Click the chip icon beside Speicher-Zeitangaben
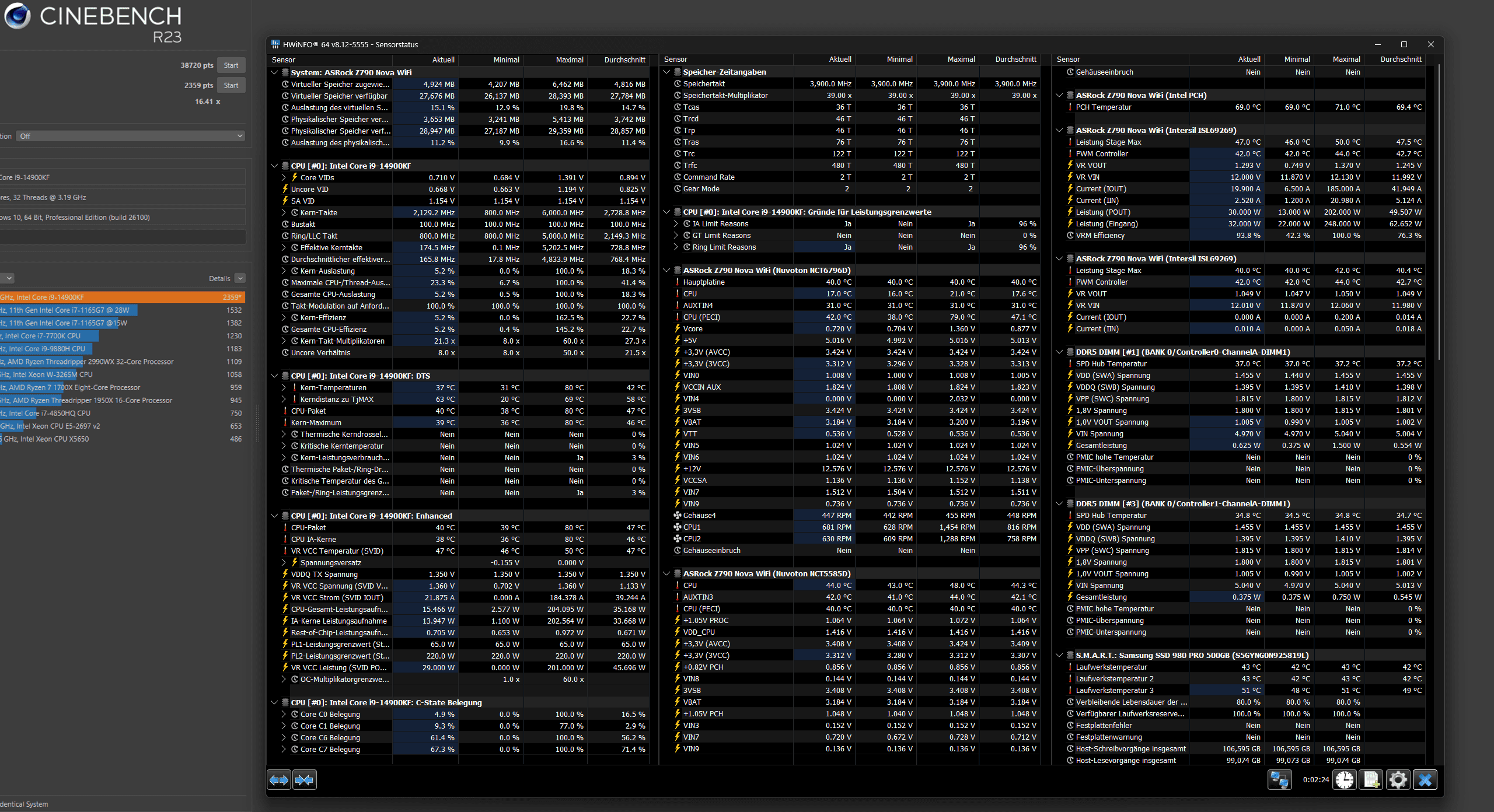1494x812 pixels. (x=678, y=72)
